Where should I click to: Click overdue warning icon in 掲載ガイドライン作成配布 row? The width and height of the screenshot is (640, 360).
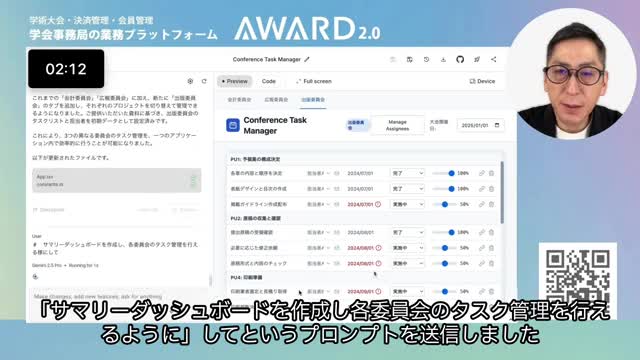tap(378, 204)
